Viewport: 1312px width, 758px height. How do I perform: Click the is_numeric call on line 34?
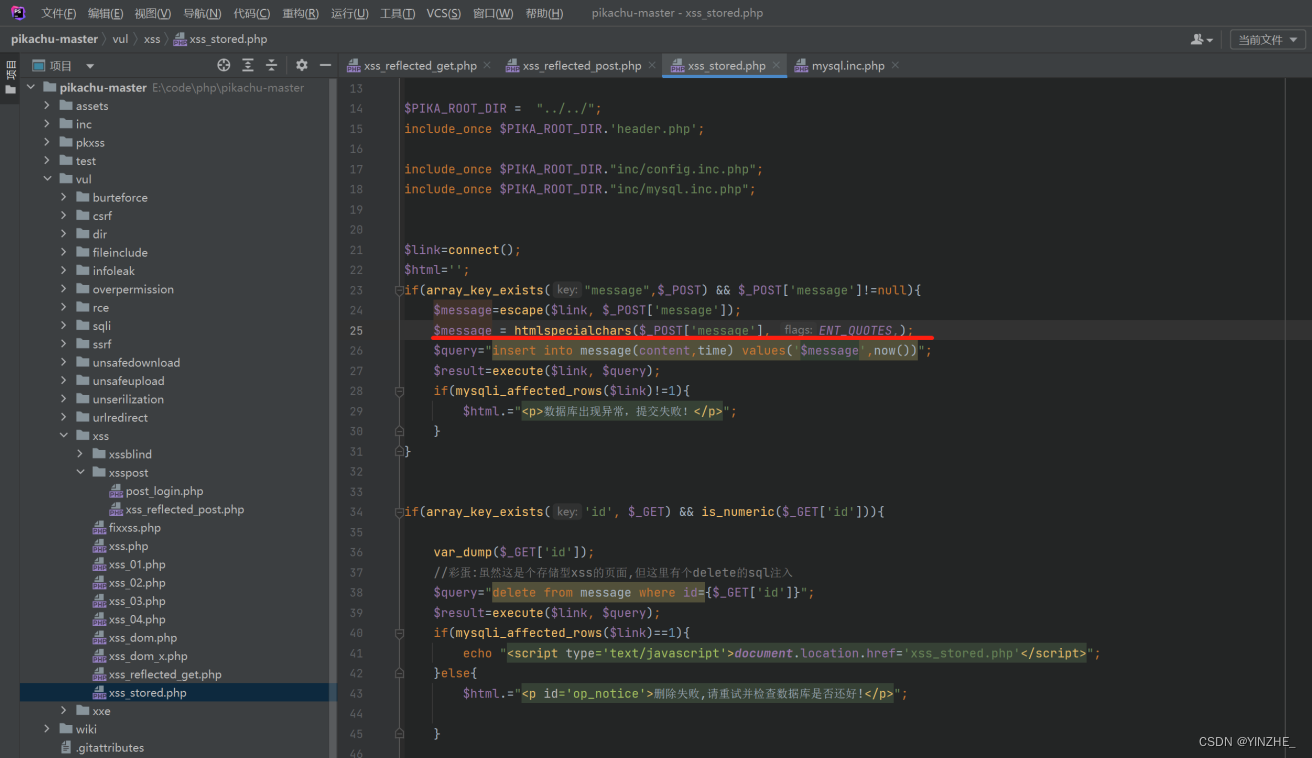coord(739,512)
